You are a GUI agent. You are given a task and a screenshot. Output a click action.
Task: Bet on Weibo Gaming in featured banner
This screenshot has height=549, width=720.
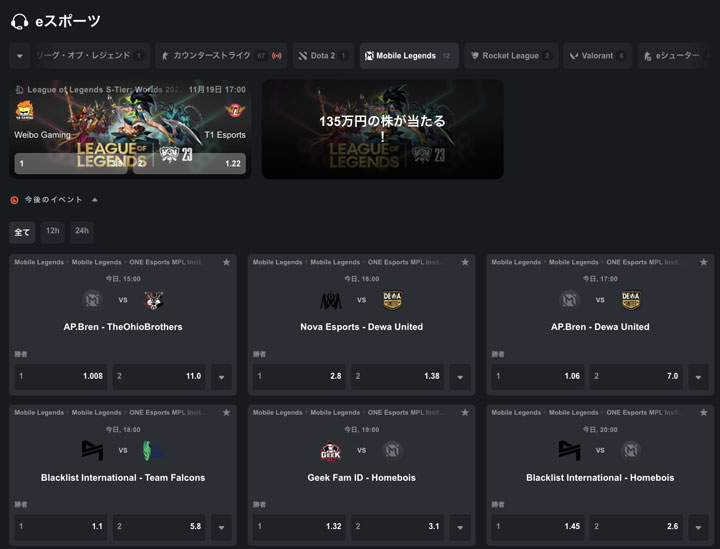click(71, 163)
